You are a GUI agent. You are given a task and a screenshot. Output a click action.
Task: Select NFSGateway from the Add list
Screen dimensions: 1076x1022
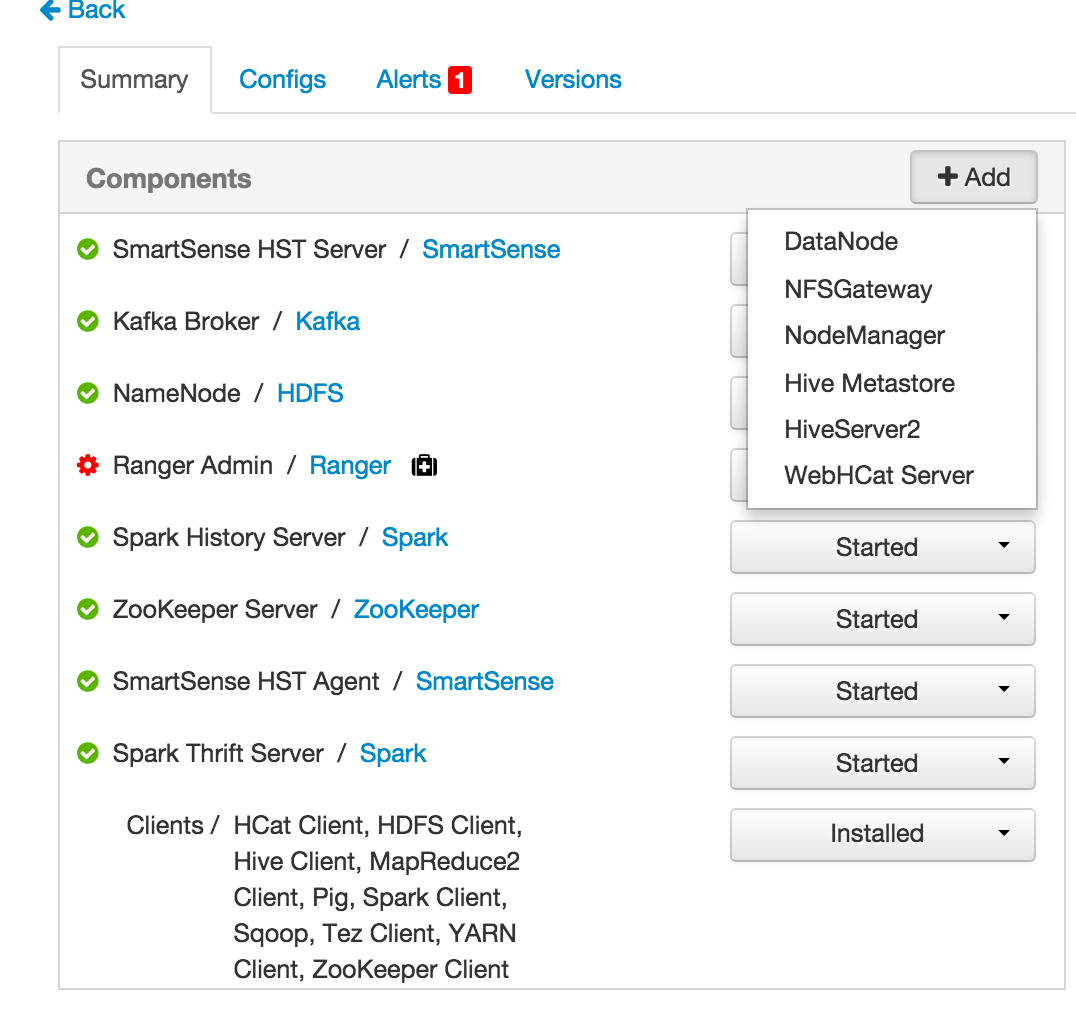click(857, 289)
